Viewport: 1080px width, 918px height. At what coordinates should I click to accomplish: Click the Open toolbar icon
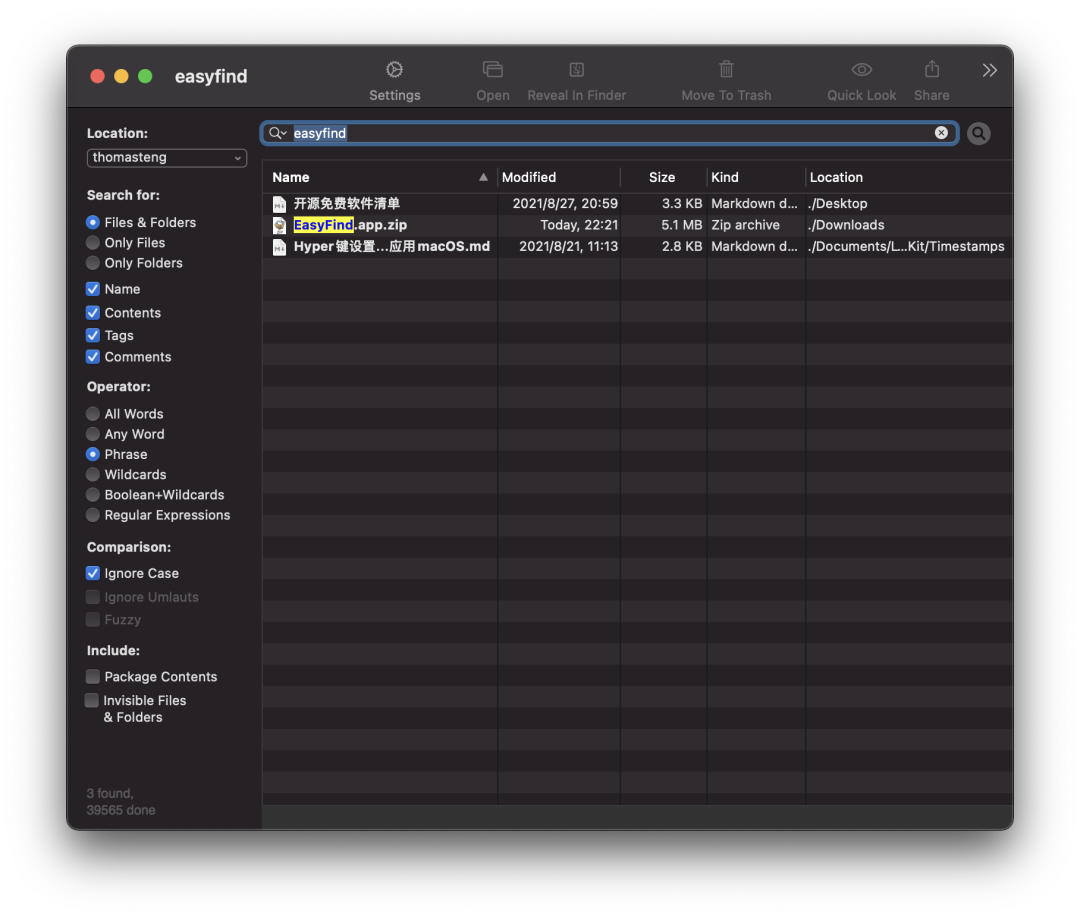(x=492, y=70)
